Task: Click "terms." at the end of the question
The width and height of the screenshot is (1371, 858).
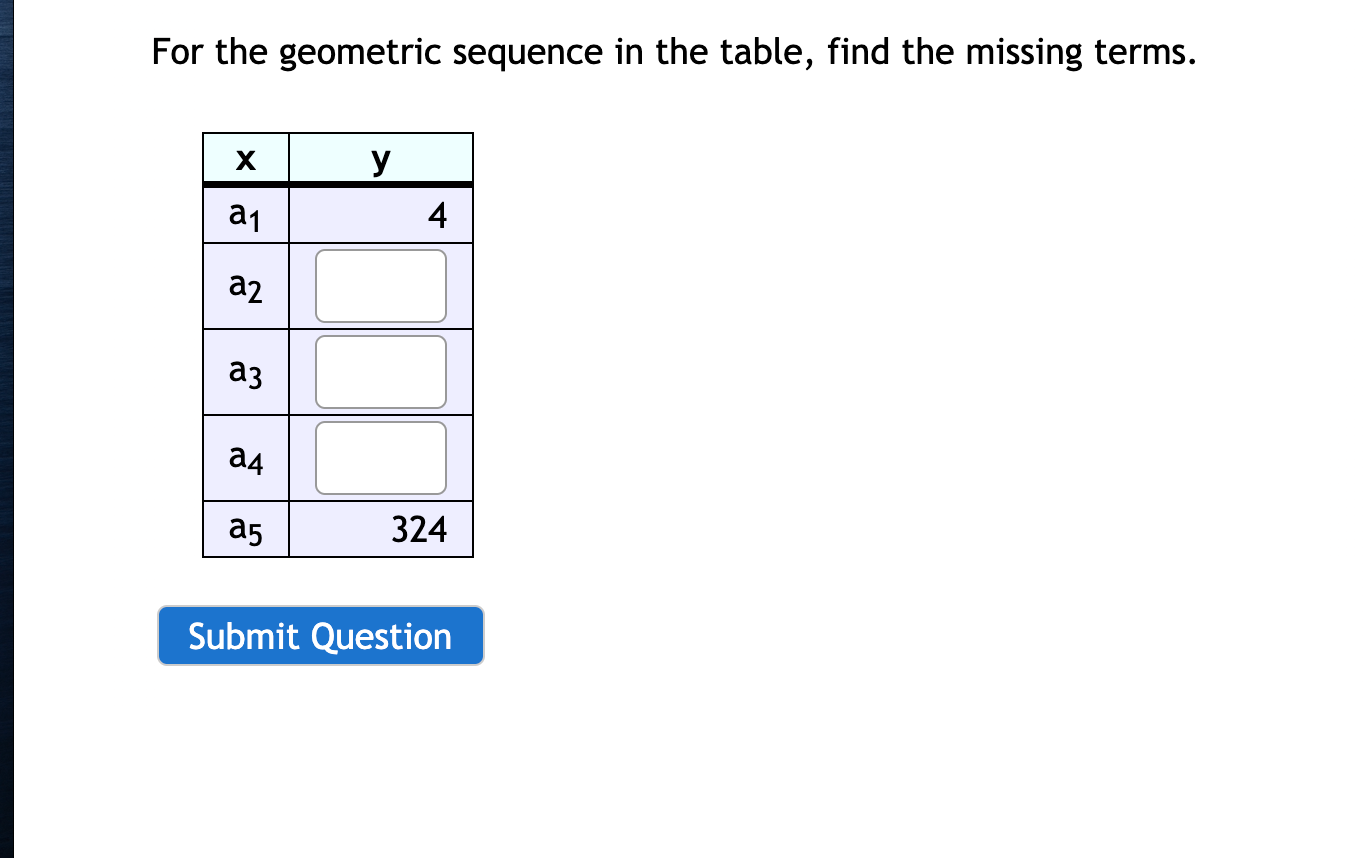Action: [x=1145, y=52]
